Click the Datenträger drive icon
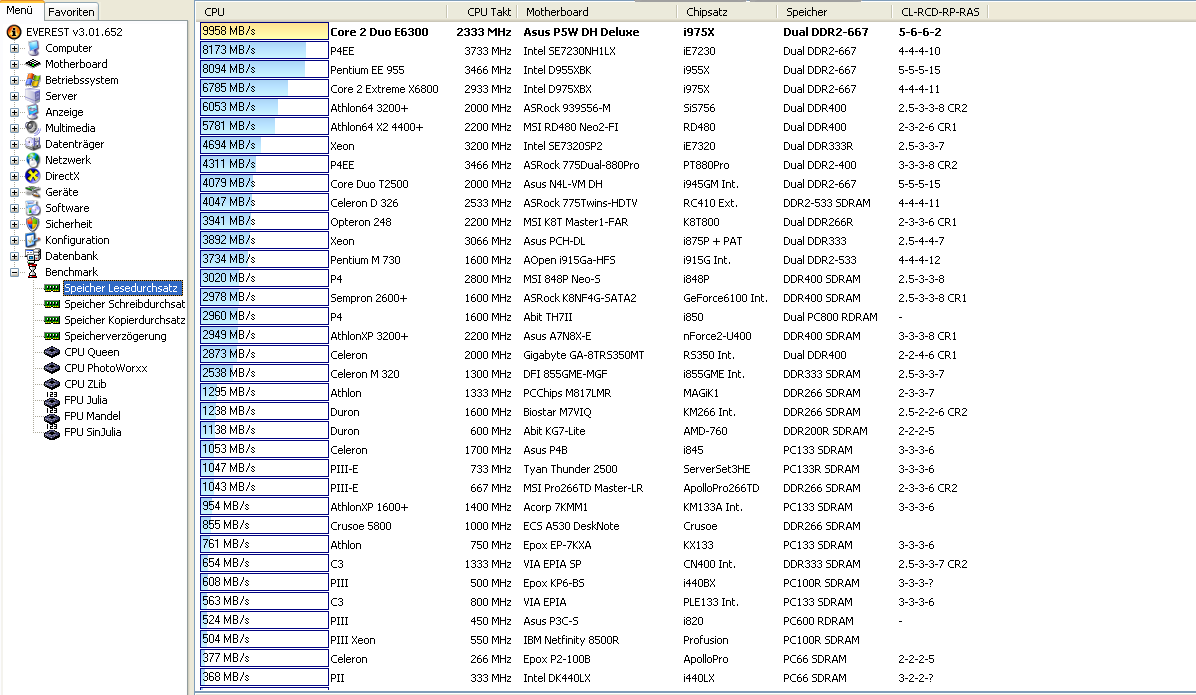This screenshot has width=1196, height=695. pyautogui.click(x=33, y=144)
